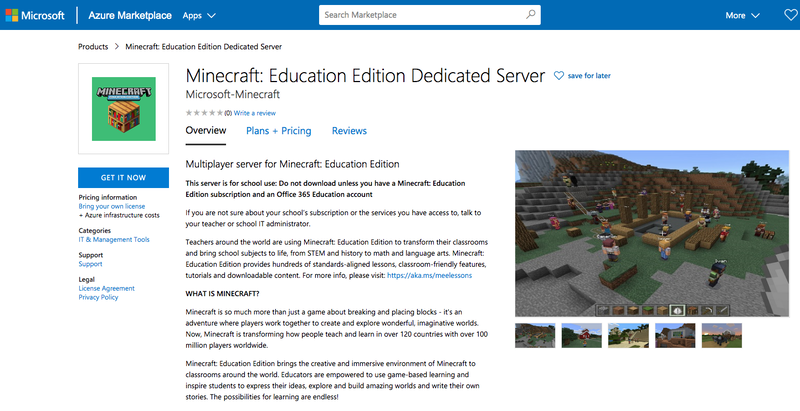Viewport: 800px width, 411px height.
Task: Switch to the Plans + Pricing tab
Action: [279, 131]
